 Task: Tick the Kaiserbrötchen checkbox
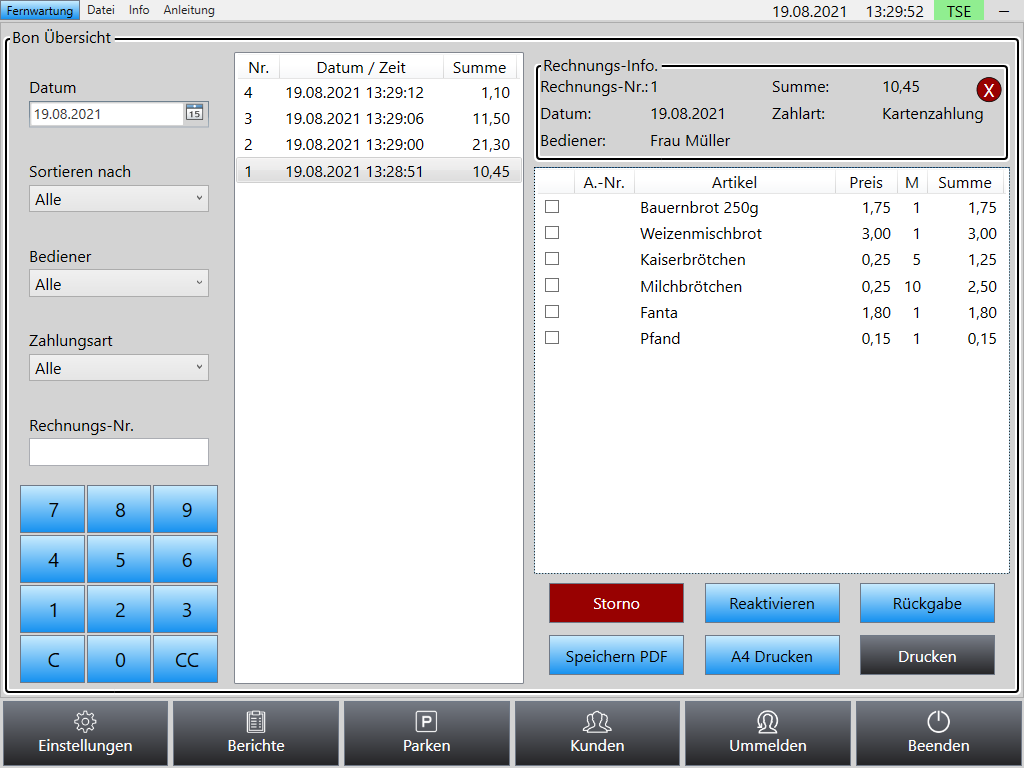pos(552,259)
